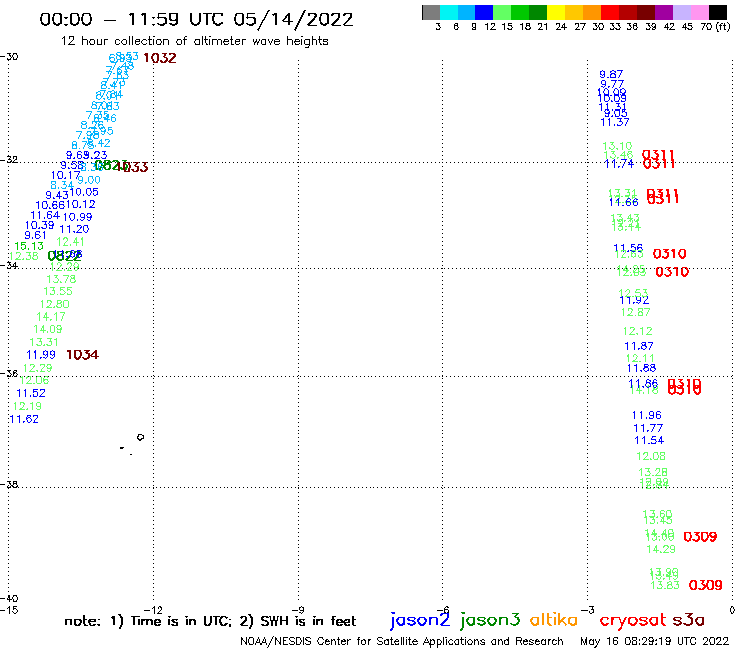Select the yellow legend swatch
This screenshot has height=650, width=740.
(556, 12)
